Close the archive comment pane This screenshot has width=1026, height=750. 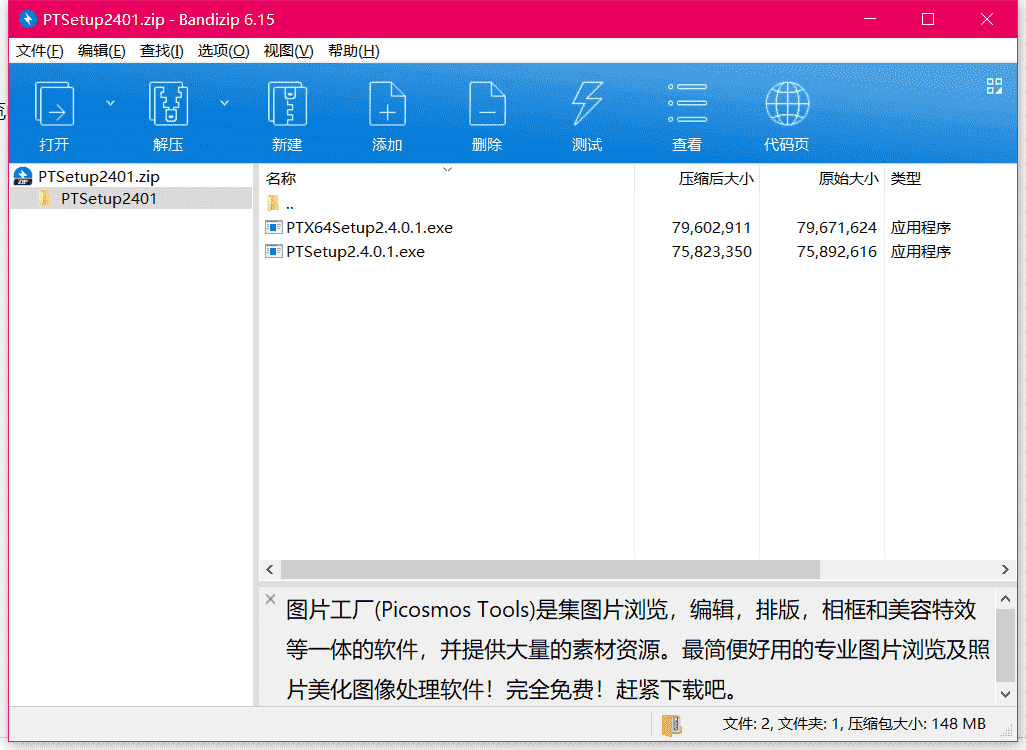point(270,599)
